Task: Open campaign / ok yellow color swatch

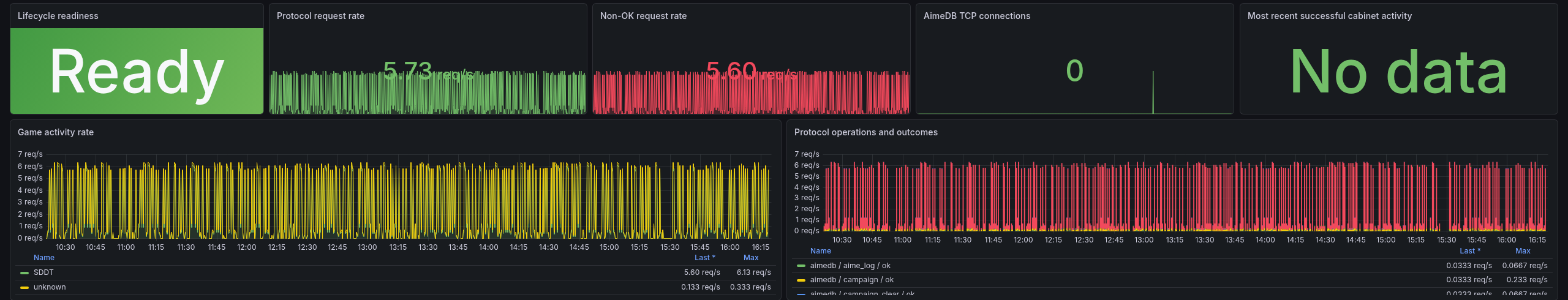Action: pos(801,280)
